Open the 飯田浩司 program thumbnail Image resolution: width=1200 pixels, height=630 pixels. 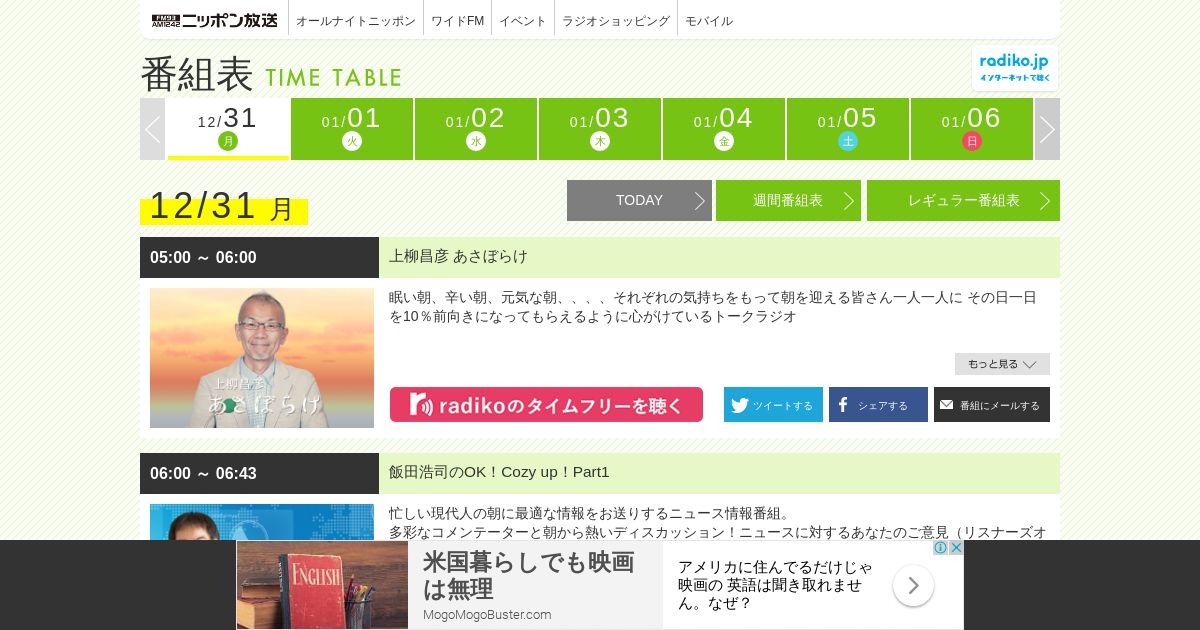pyautogui.click(x=262, y=522)
